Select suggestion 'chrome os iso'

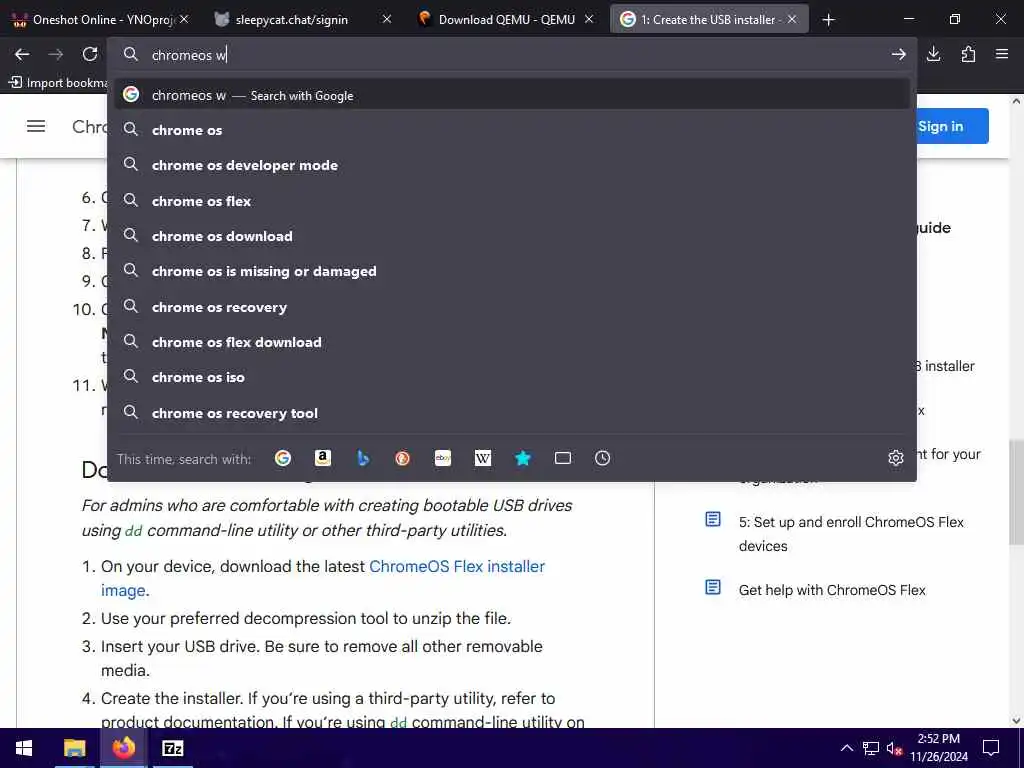(x=512, y=377)
